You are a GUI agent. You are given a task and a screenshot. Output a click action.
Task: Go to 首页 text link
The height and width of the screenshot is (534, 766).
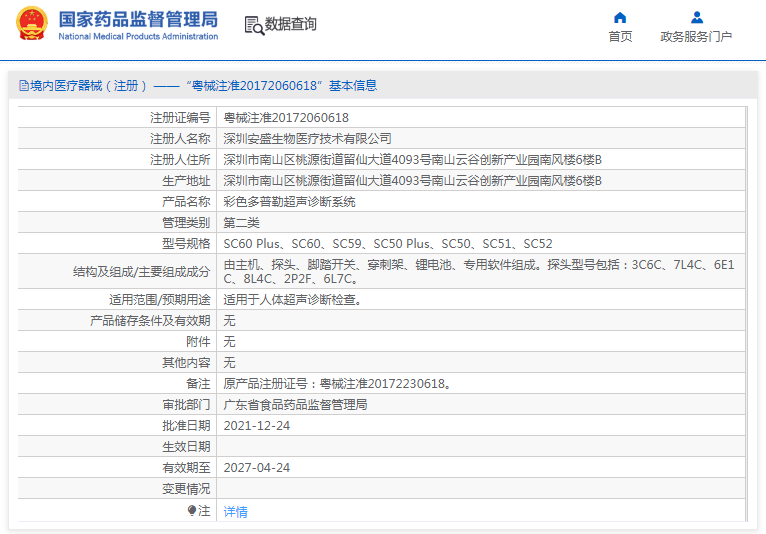click(x=620, y=37)
